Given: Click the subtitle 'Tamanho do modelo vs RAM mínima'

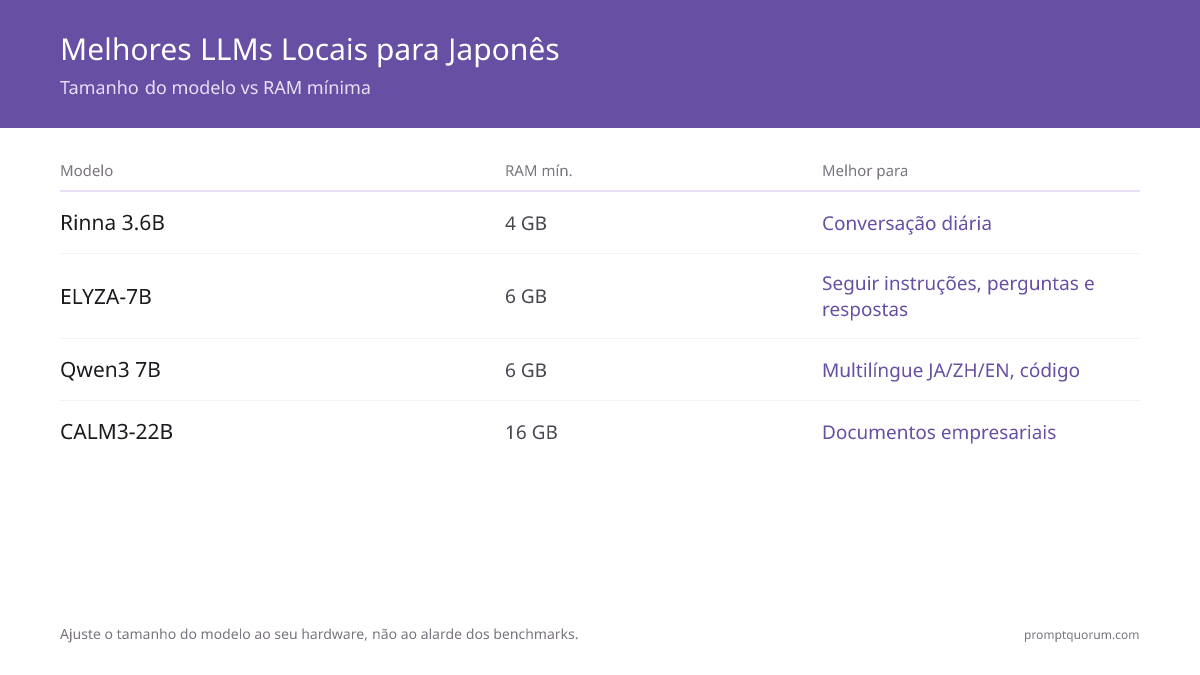Looking at the screenshot, I should pos(215,88).
